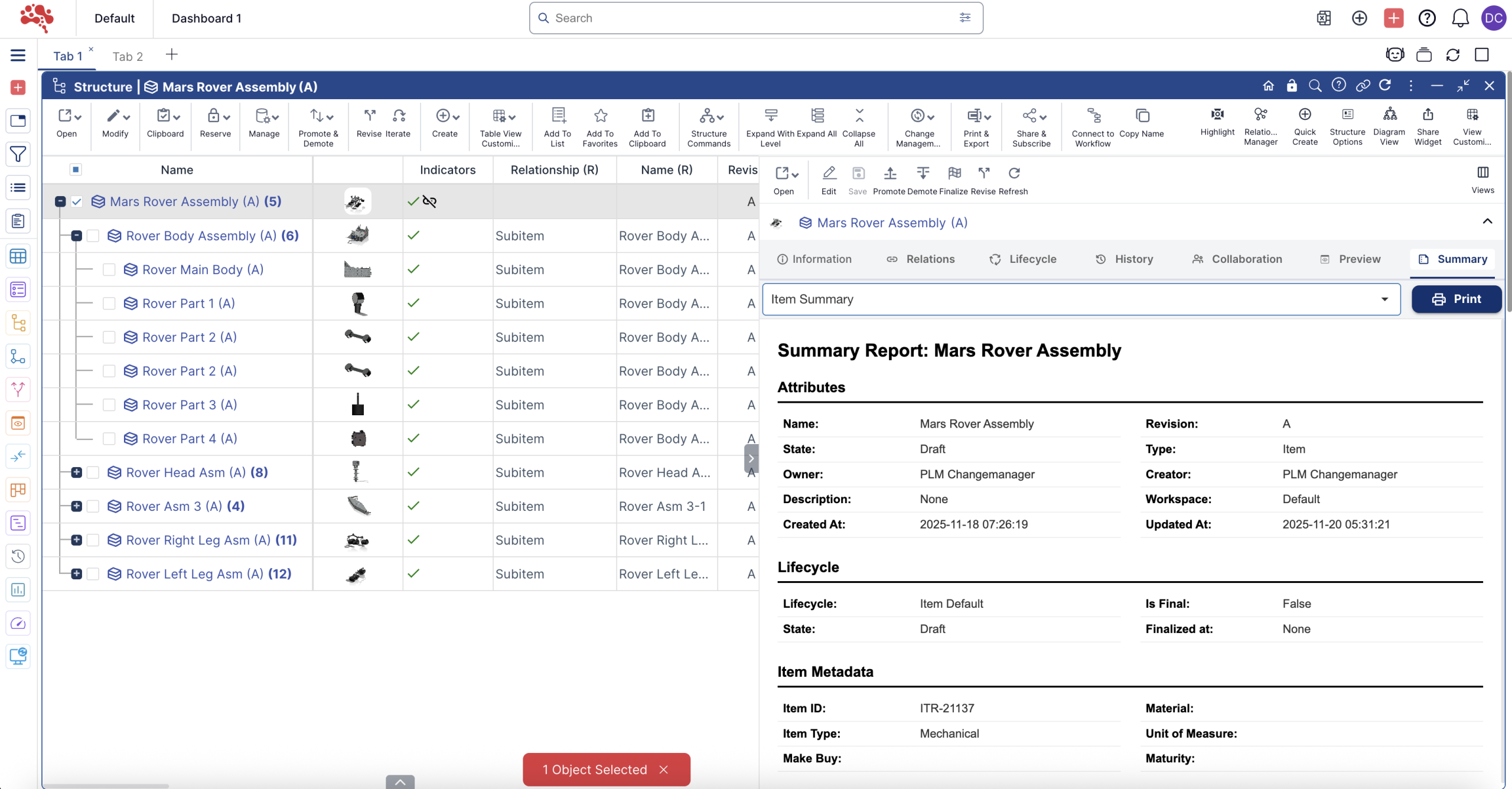Expand the Rover Head Asm node
This screenshot has width=1512, height=789.
77,472
